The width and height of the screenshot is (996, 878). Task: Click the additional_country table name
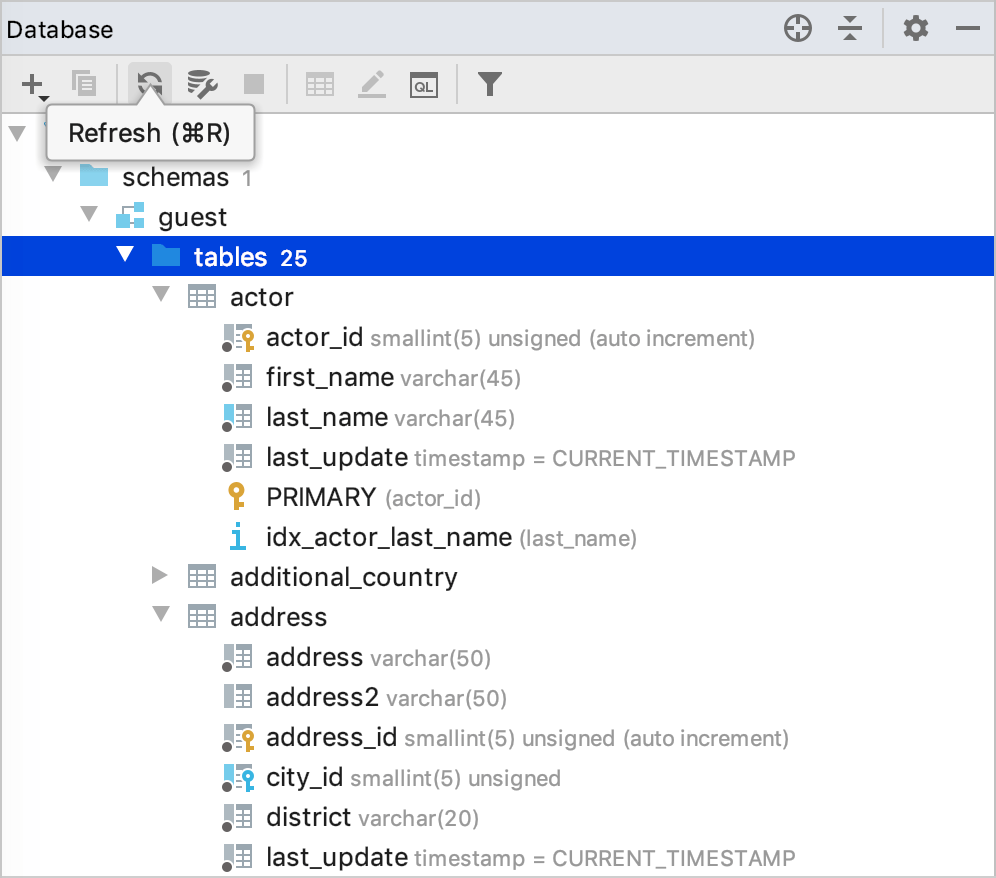(x=344, y=577)
